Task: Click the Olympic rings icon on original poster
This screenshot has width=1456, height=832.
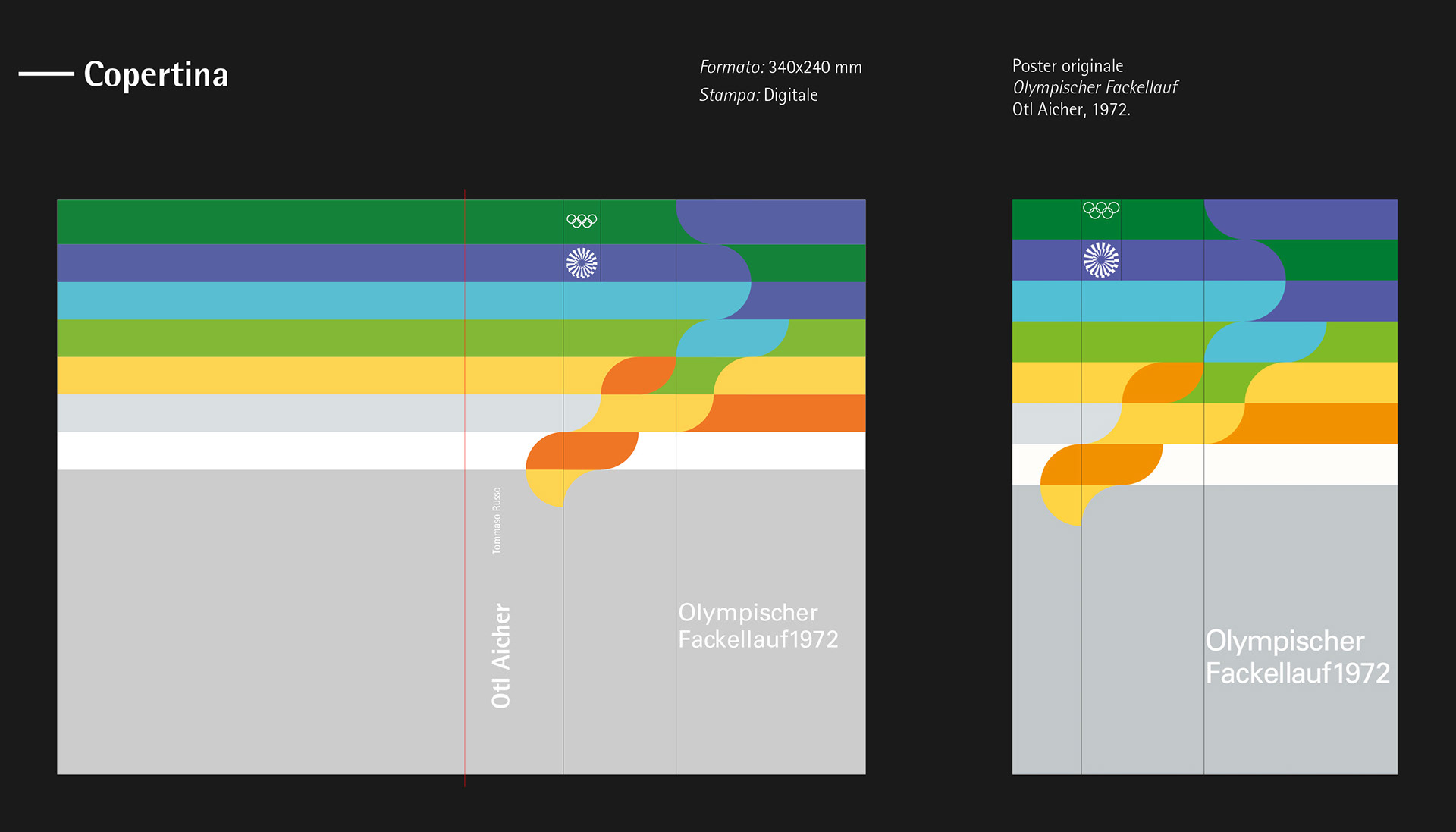Action: coord(1101,210)
